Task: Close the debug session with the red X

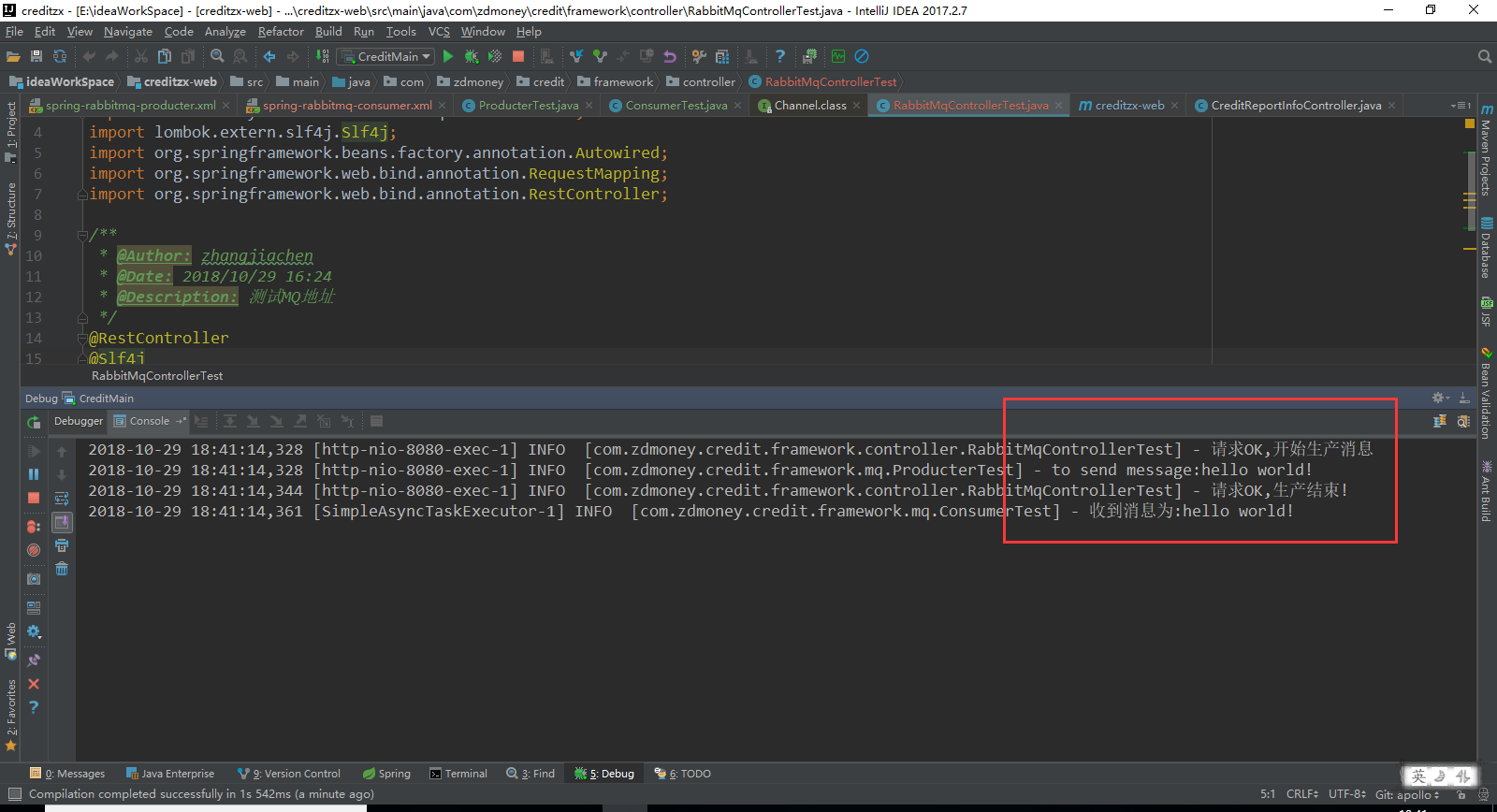Action: click(34, 684)
